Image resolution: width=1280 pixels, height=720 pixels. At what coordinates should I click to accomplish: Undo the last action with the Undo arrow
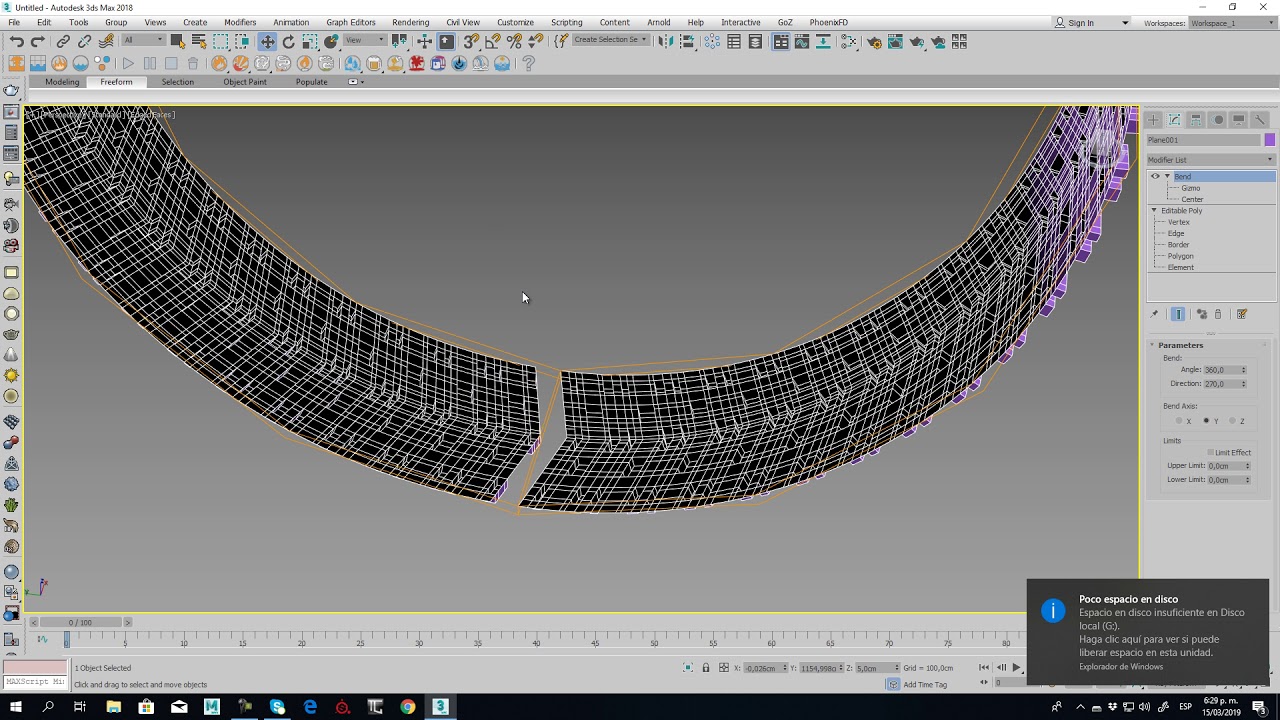coord(16,41)
